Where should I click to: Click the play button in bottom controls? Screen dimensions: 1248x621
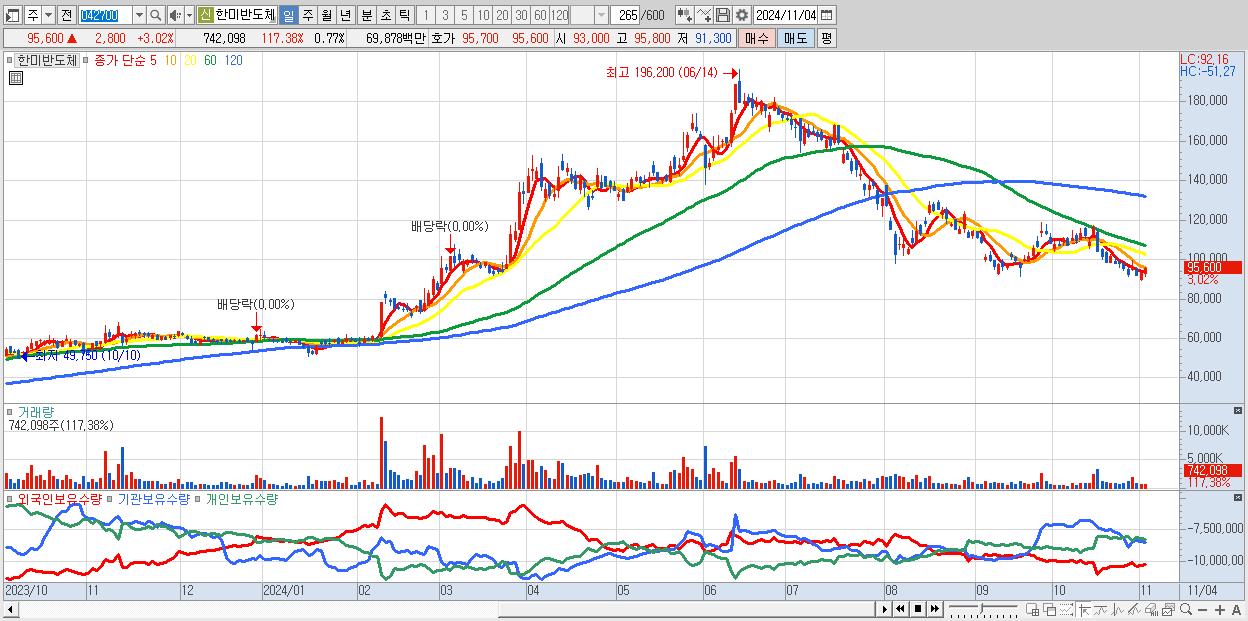(x=885, y=609)
